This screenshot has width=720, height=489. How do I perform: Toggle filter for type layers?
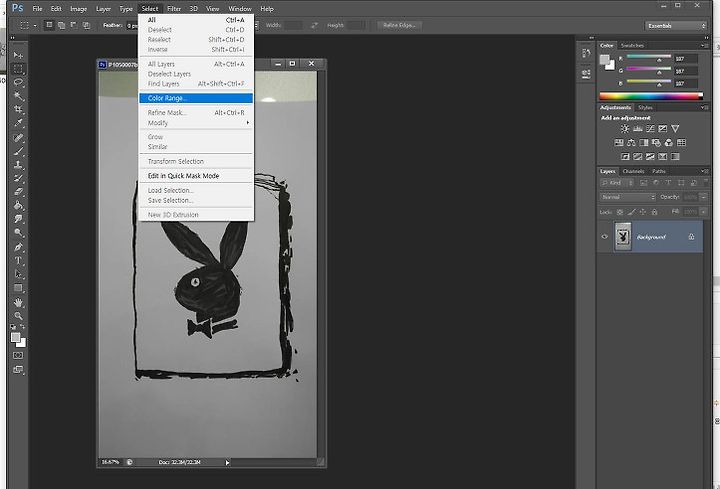pos(668,183)
